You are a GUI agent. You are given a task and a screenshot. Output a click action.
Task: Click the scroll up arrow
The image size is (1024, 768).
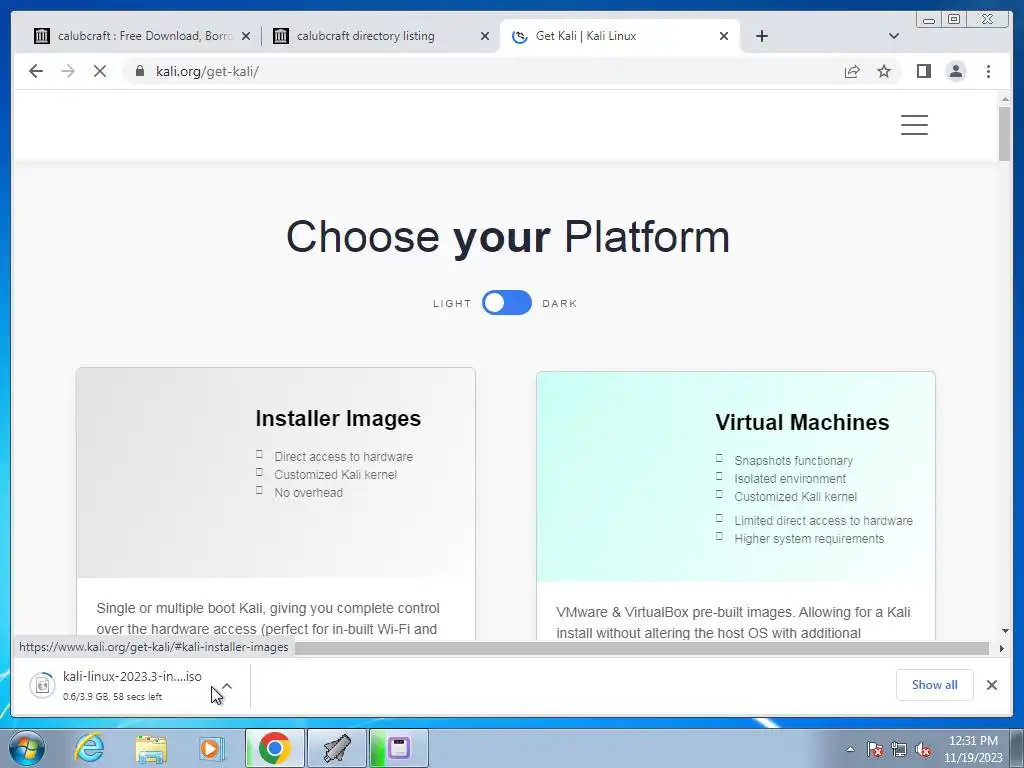click(1005, 99)
